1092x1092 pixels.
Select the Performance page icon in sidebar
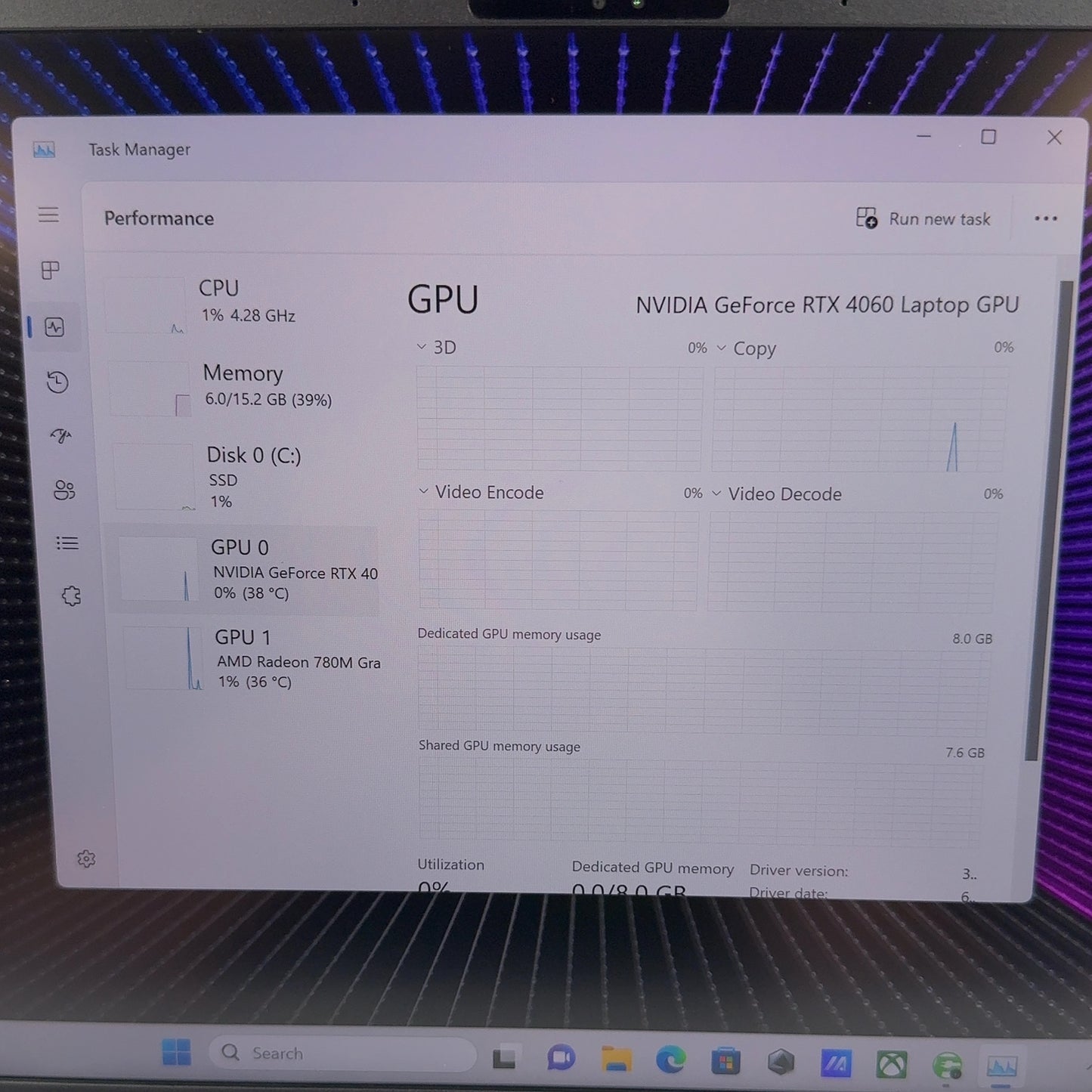54,327
